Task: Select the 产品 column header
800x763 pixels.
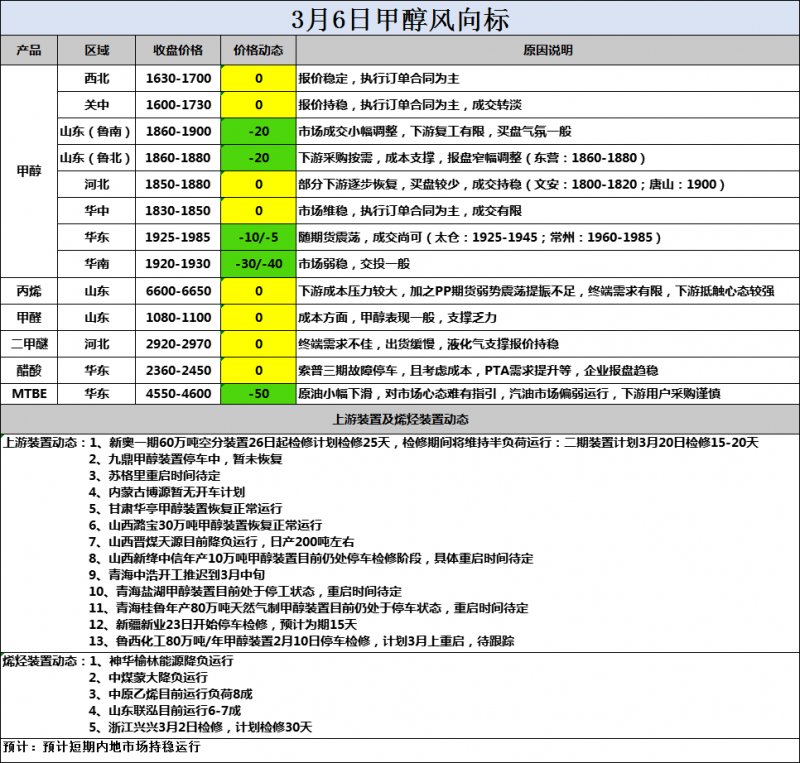Action: (x=29, y=50)
